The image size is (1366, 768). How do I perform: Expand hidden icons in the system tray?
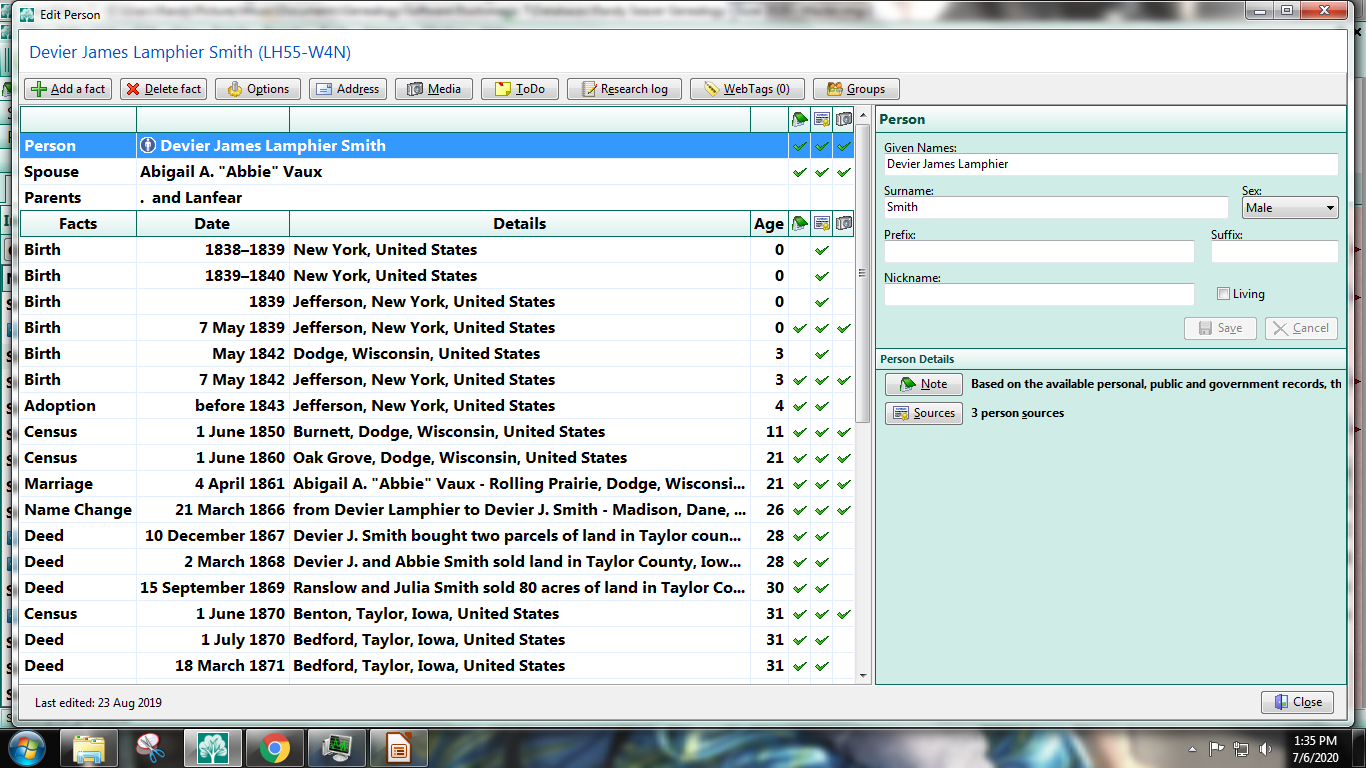click(x=1191, y=747)
